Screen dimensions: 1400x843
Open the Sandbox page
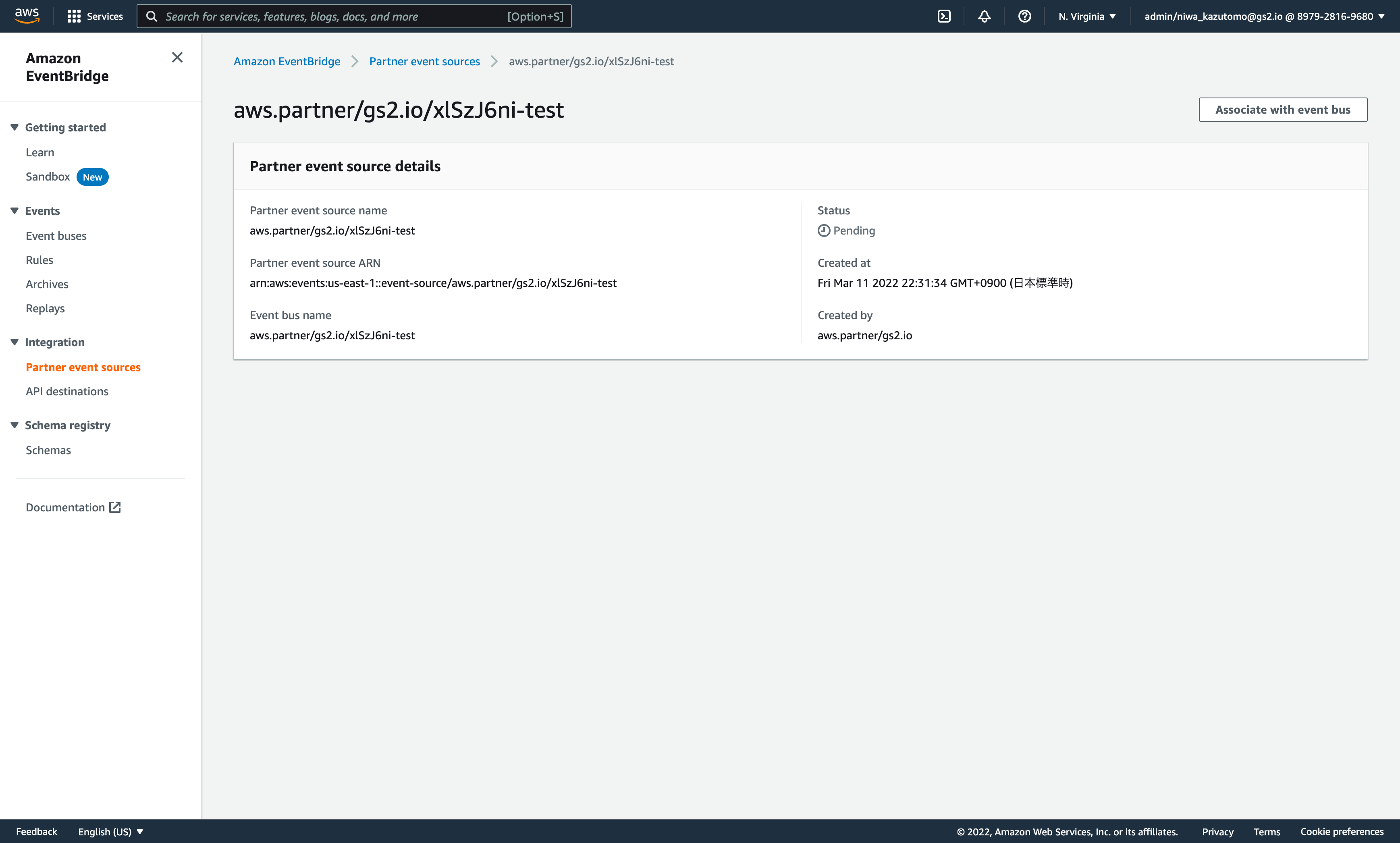coord(48,176)
